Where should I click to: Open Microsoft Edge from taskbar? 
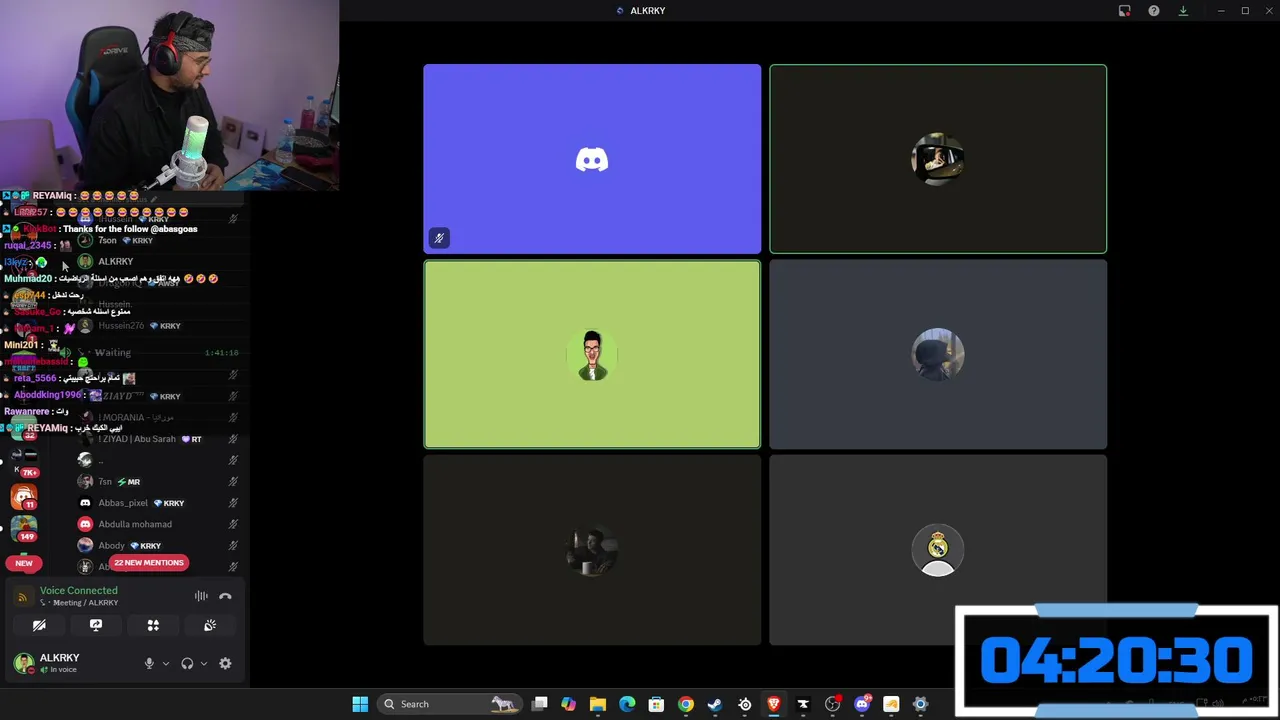[x=627, y=704]
